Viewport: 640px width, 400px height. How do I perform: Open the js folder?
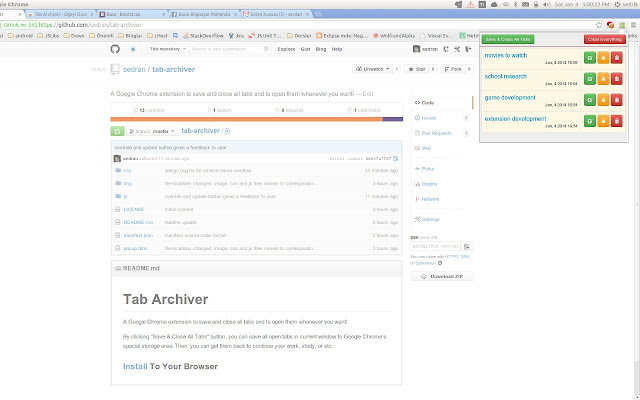pyautogui.click(x=126, y=196)
